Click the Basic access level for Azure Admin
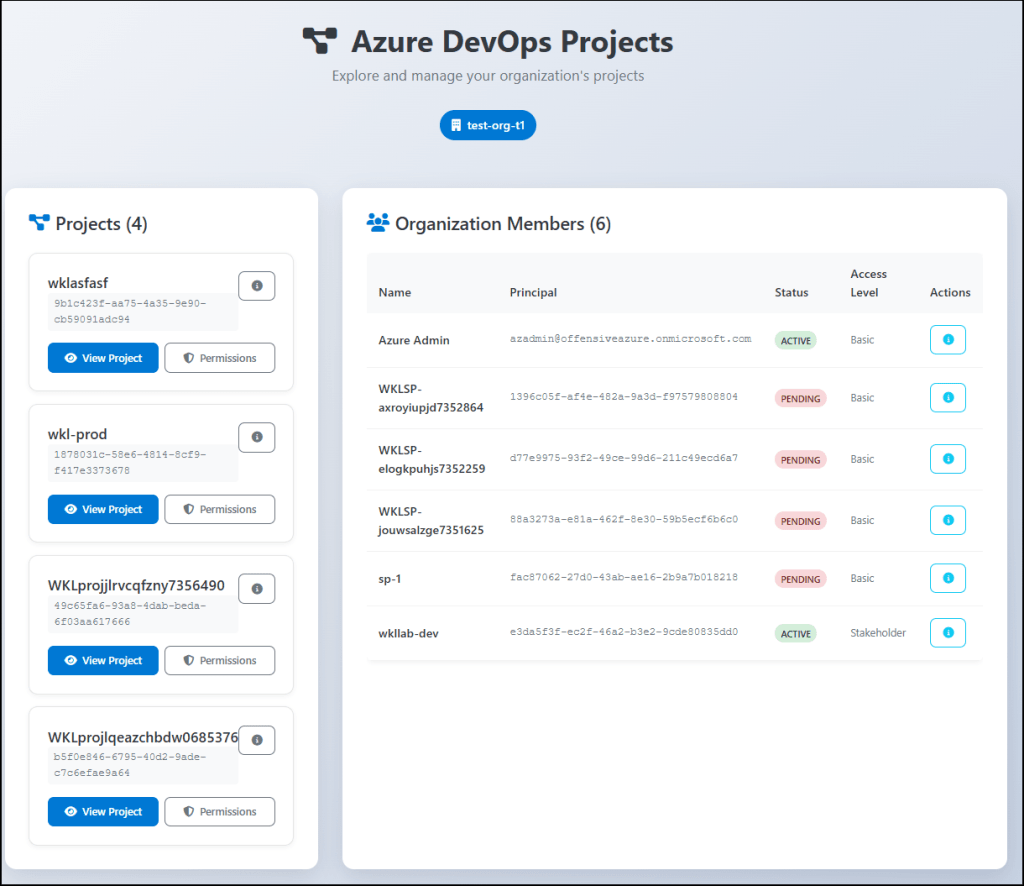 click(x=862, y=340)
